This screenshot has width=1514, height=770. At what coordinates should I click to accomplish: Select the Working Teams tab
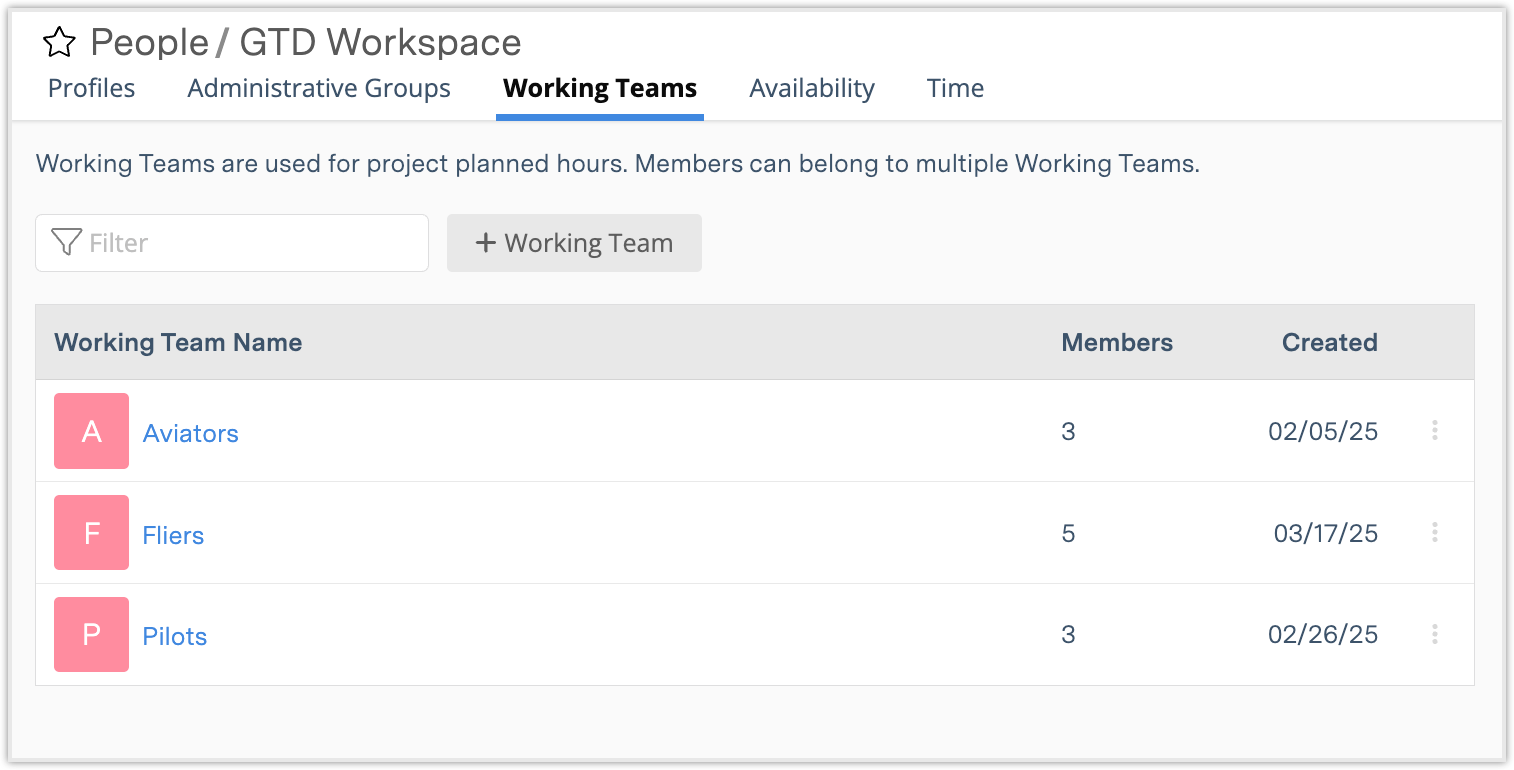tap(599, 88)
